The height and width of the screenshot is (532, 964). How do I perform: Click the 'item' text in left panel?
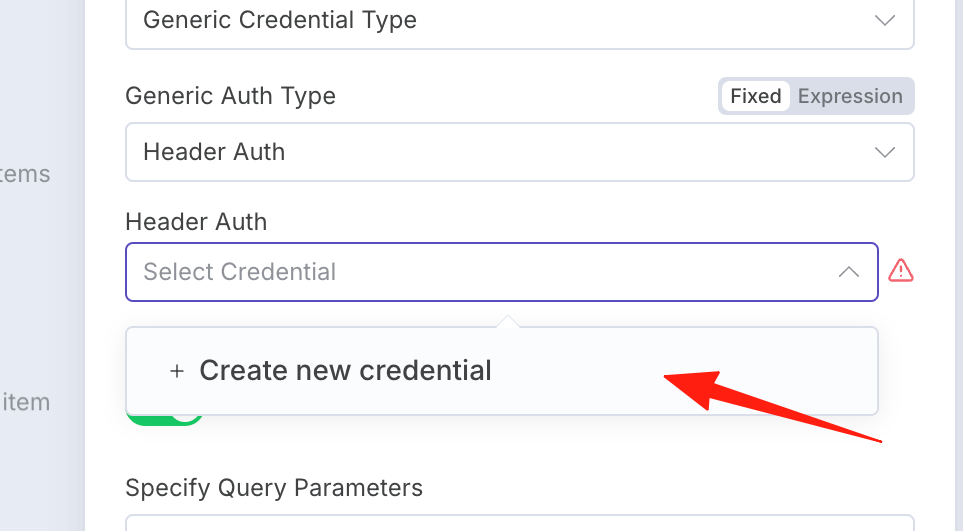pos(26,402)
